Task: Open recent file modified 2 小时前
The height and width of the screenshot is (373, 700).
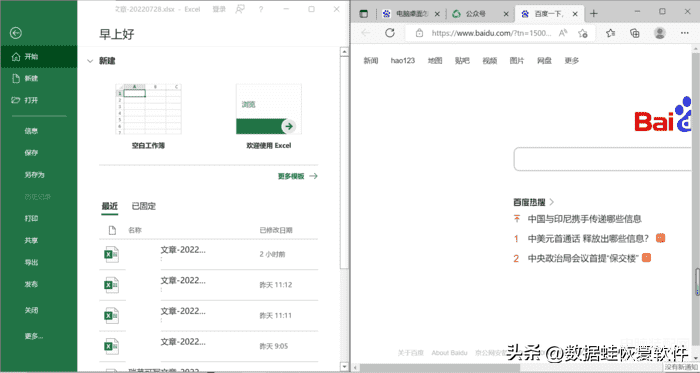Action: [x=208, y=254]
